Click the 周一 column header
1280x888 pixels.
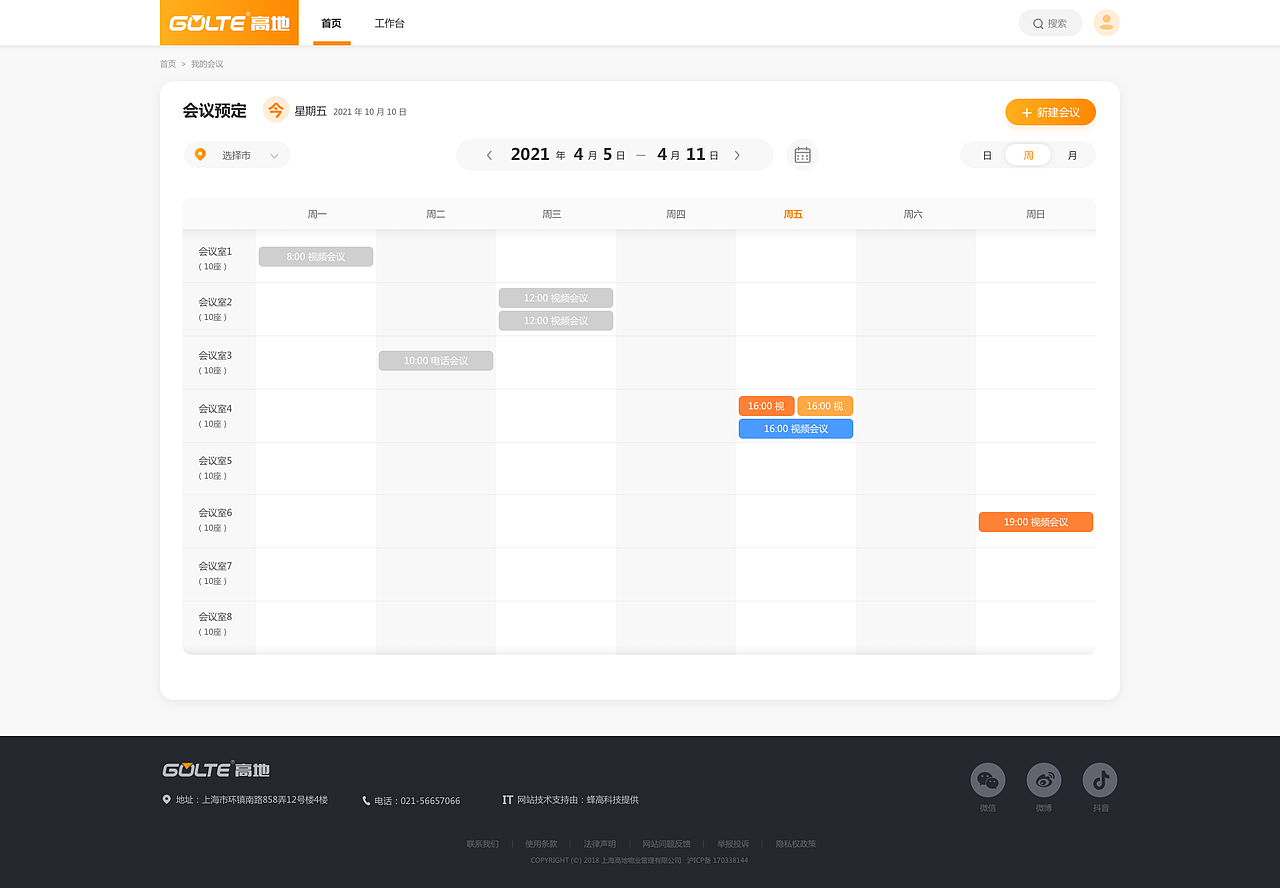click(x=317, y=214)
